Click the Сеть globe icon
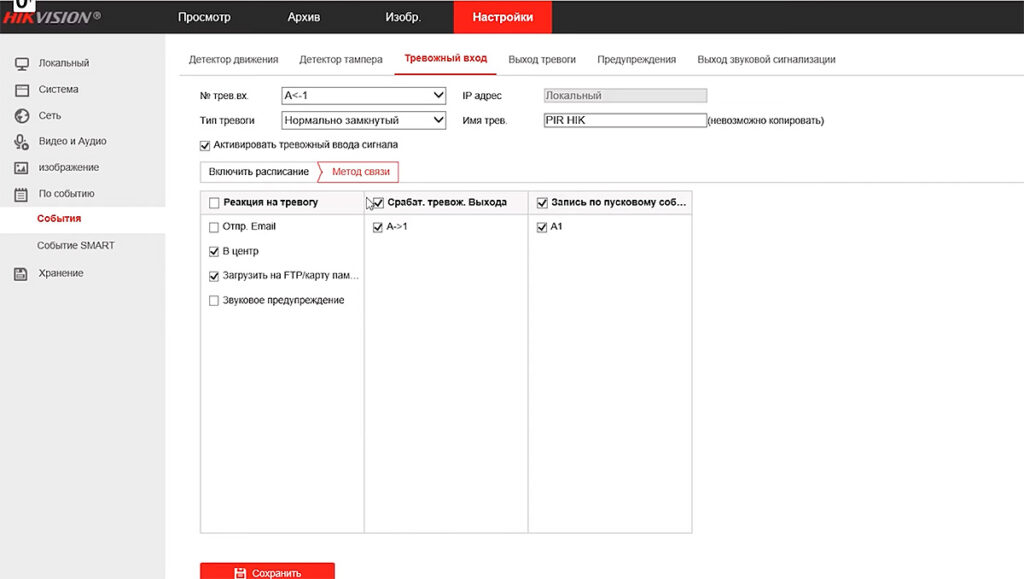This screenshot has width=1024, height=579. pyautogui.click(x=22, y=116)
